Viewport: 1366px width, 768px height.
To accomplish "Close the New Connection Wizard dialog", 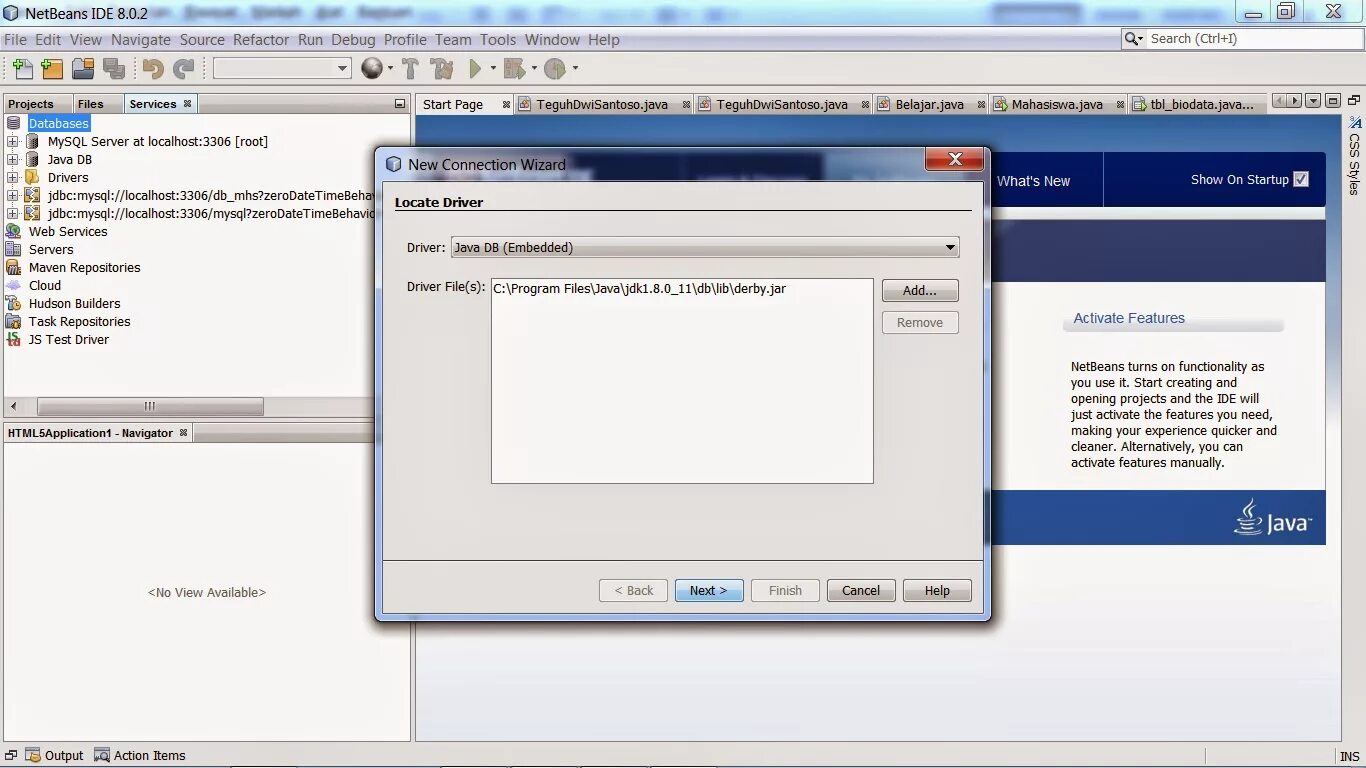I will tap(955, 159).
